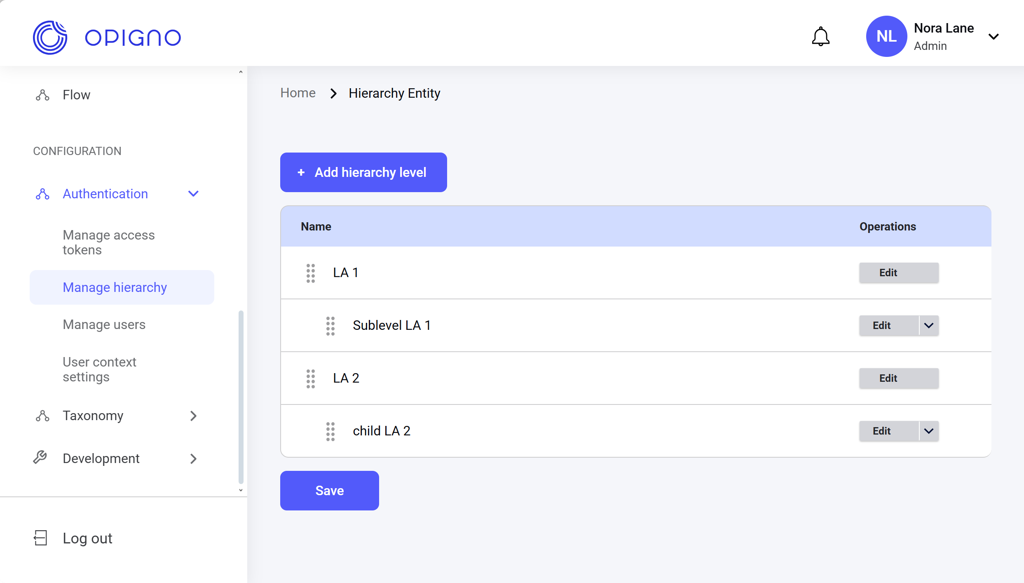Image resolution: width=1024 pixels, height=583 pixels.
Task: Open the Nora Lane user menu chevron
Action: (993, 37)
